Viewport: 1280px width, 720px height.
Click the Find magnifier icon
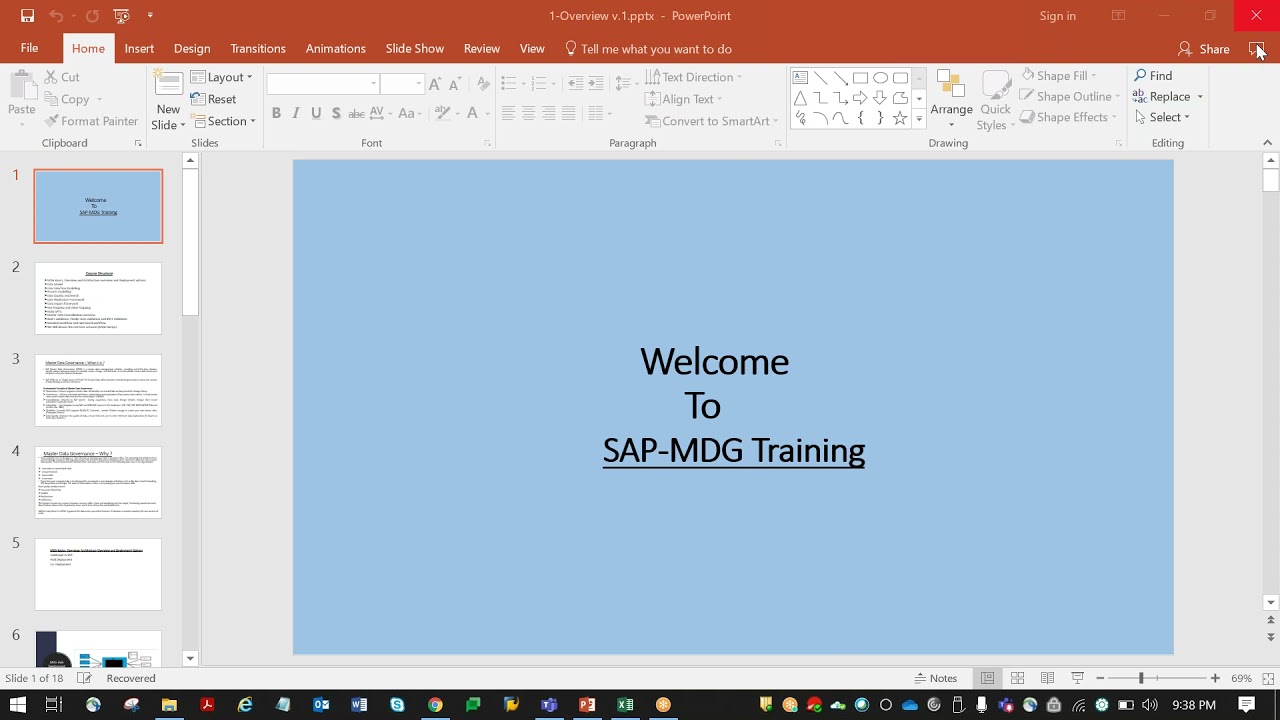point(1140,76)
